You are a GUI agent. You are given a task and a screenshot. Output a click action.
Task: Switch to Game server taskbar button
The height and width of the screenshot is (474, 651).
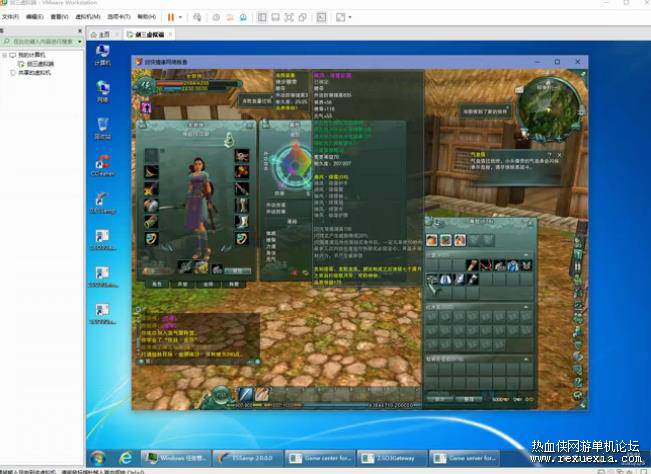coord(465,458)
